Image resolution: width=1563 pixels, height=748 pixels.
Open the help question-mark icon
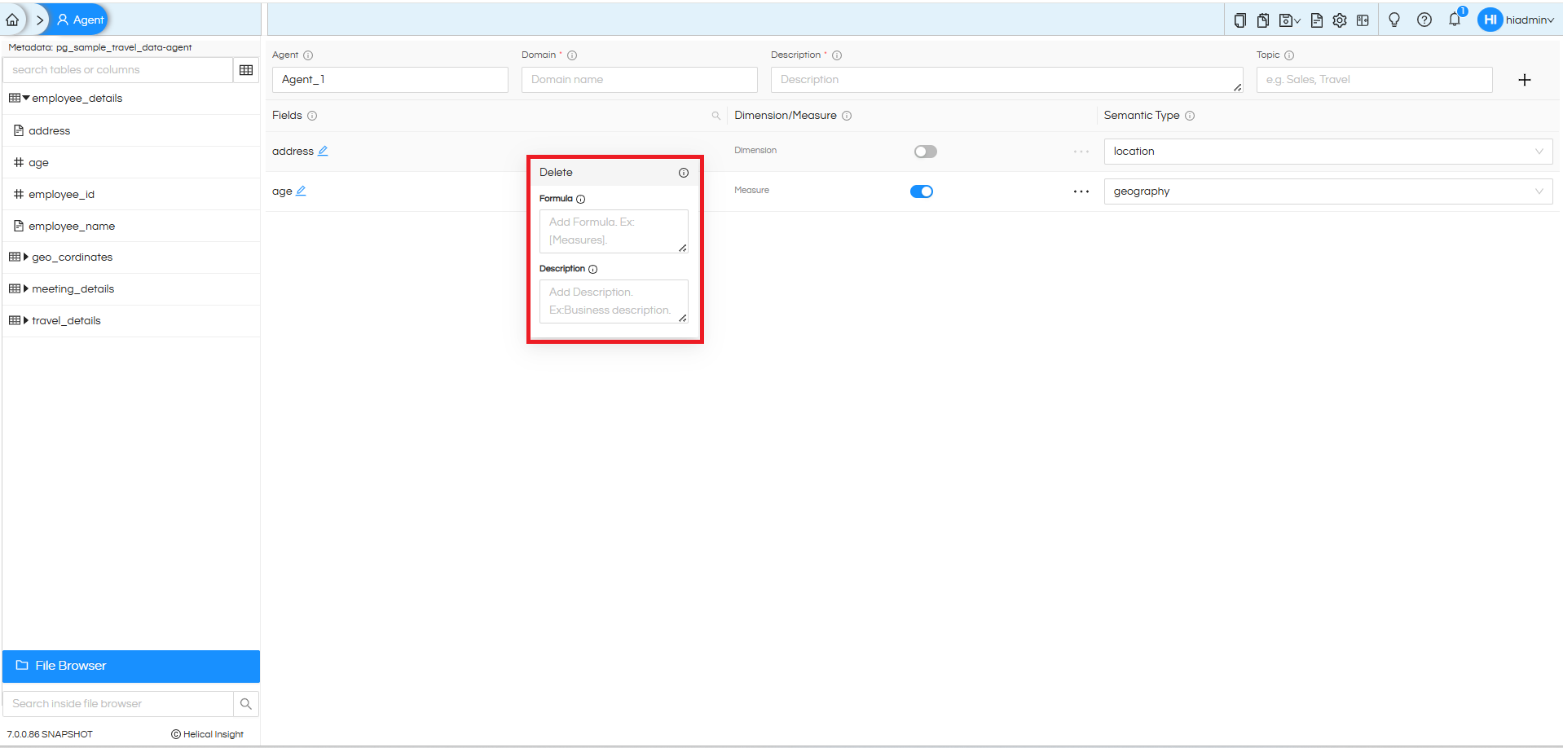click(1424, 20)
